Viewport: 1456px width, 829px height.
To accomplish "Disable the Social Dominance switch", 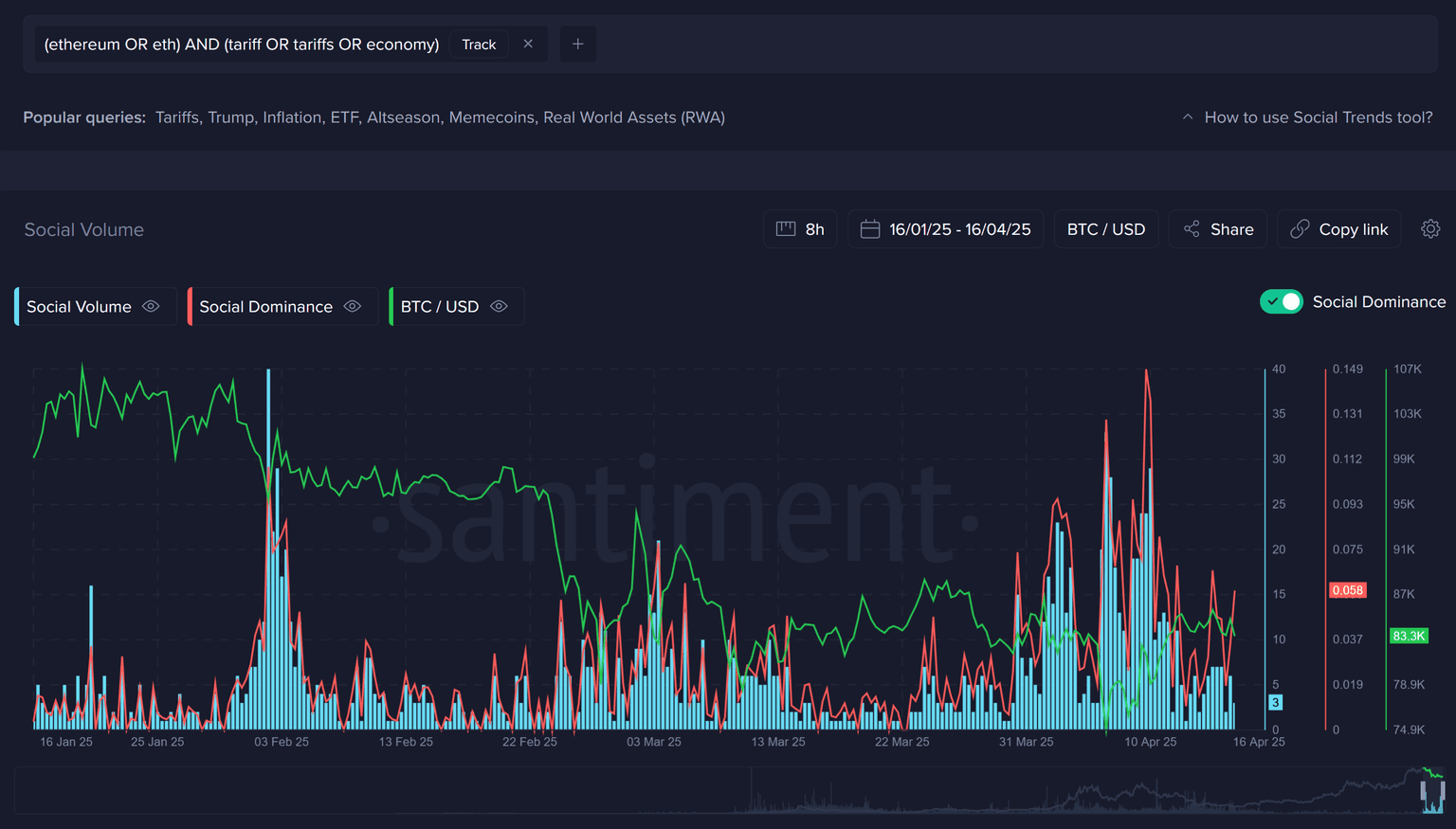I will point(1282,302).
